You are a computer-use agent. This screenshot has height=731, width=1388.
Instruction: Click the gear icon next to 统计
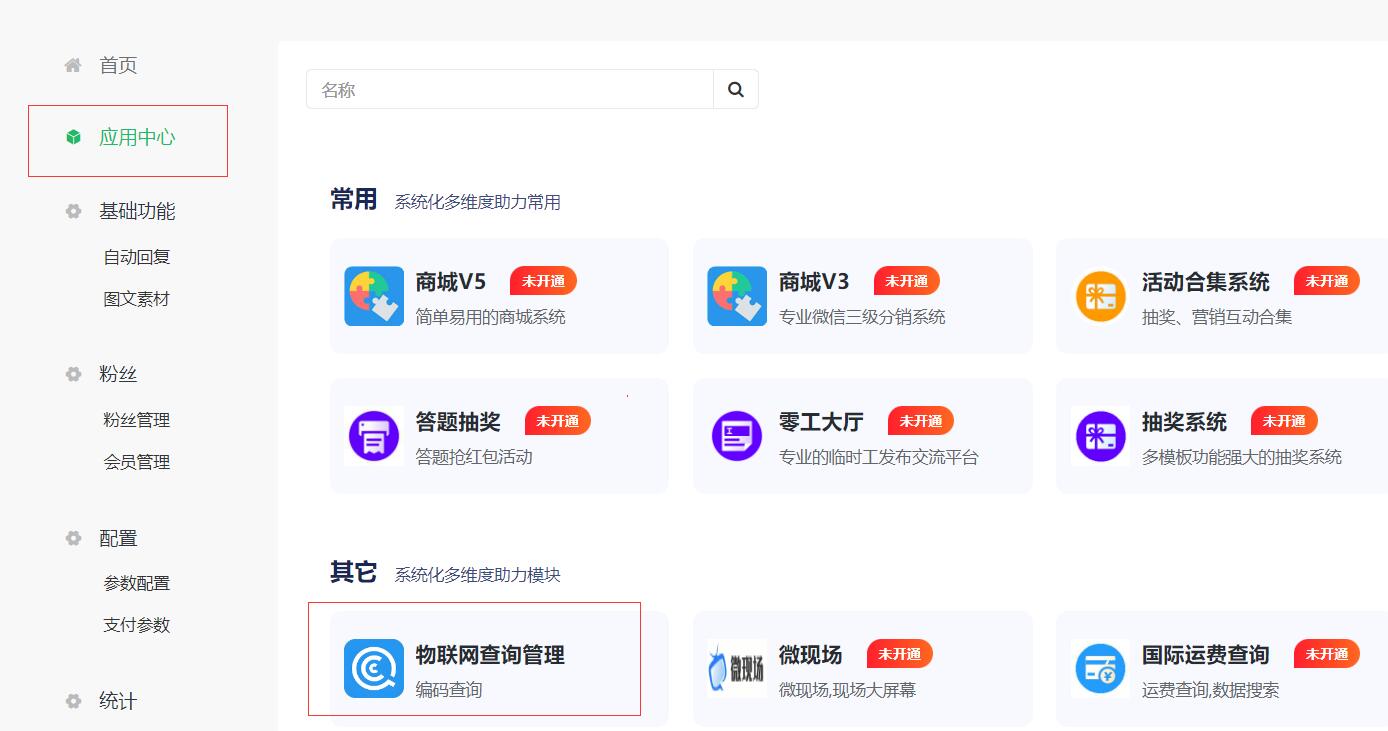pos(73,701)
